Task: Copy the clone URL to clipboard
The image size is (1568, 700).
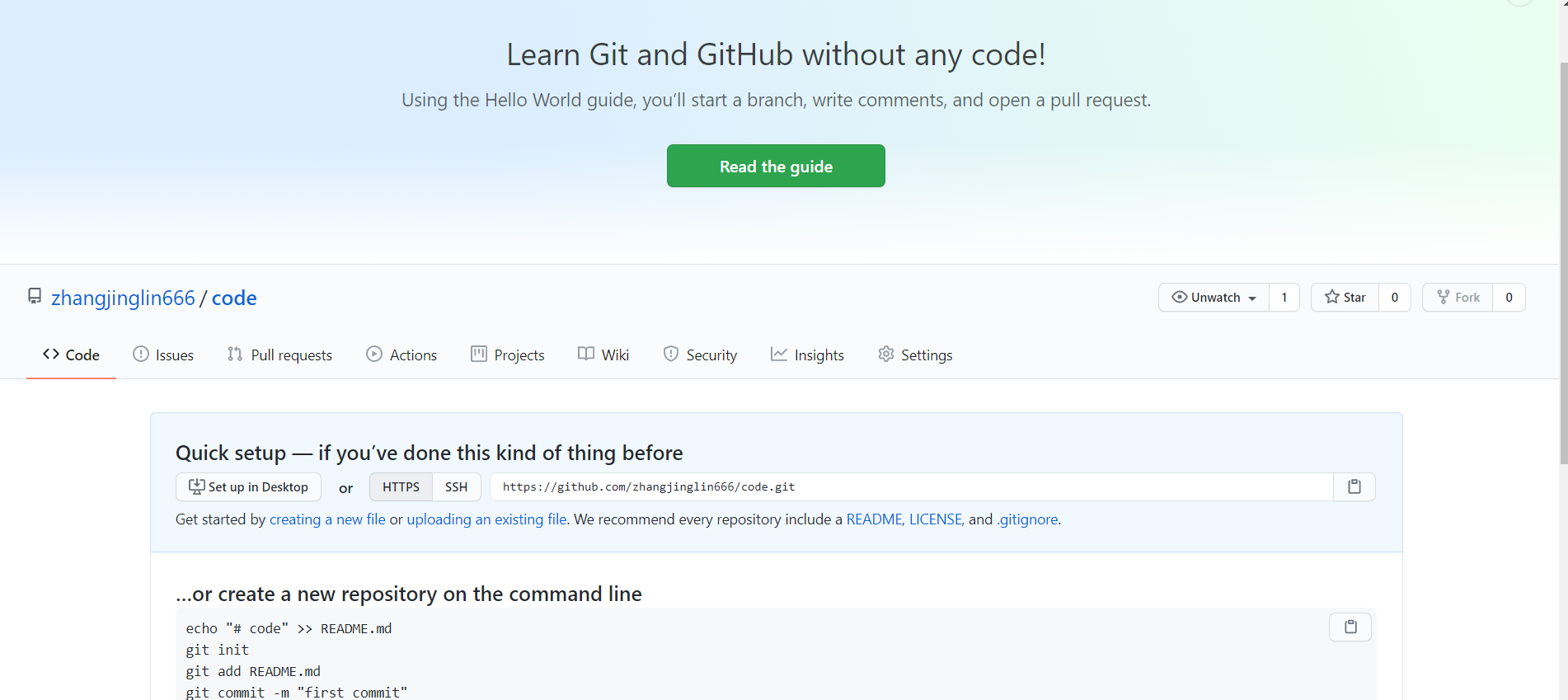Action: point(1354,486)
